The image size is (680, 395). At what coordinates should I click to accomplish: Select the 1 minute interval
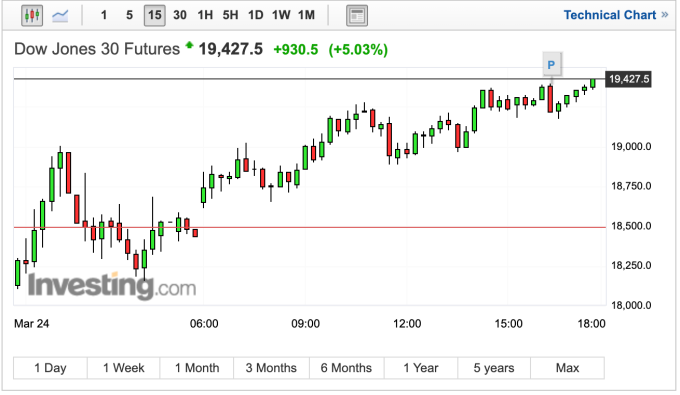click(x=104, y=16)
